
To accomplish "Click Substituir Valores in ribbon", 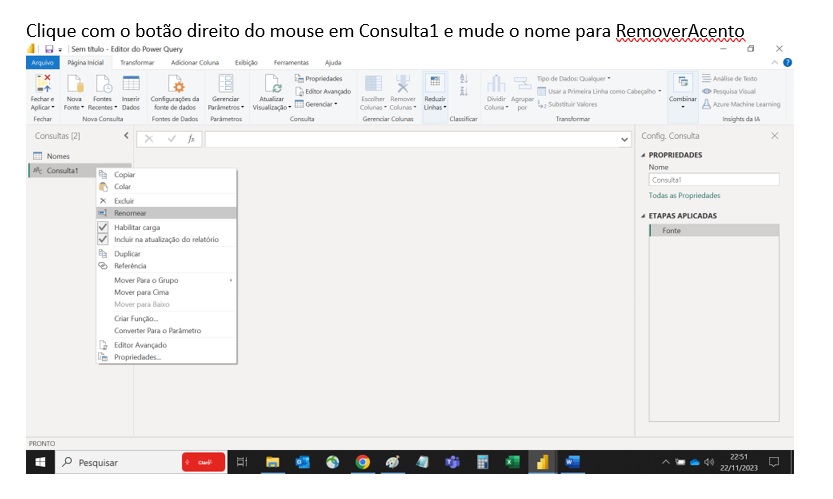I will (567, 104).
